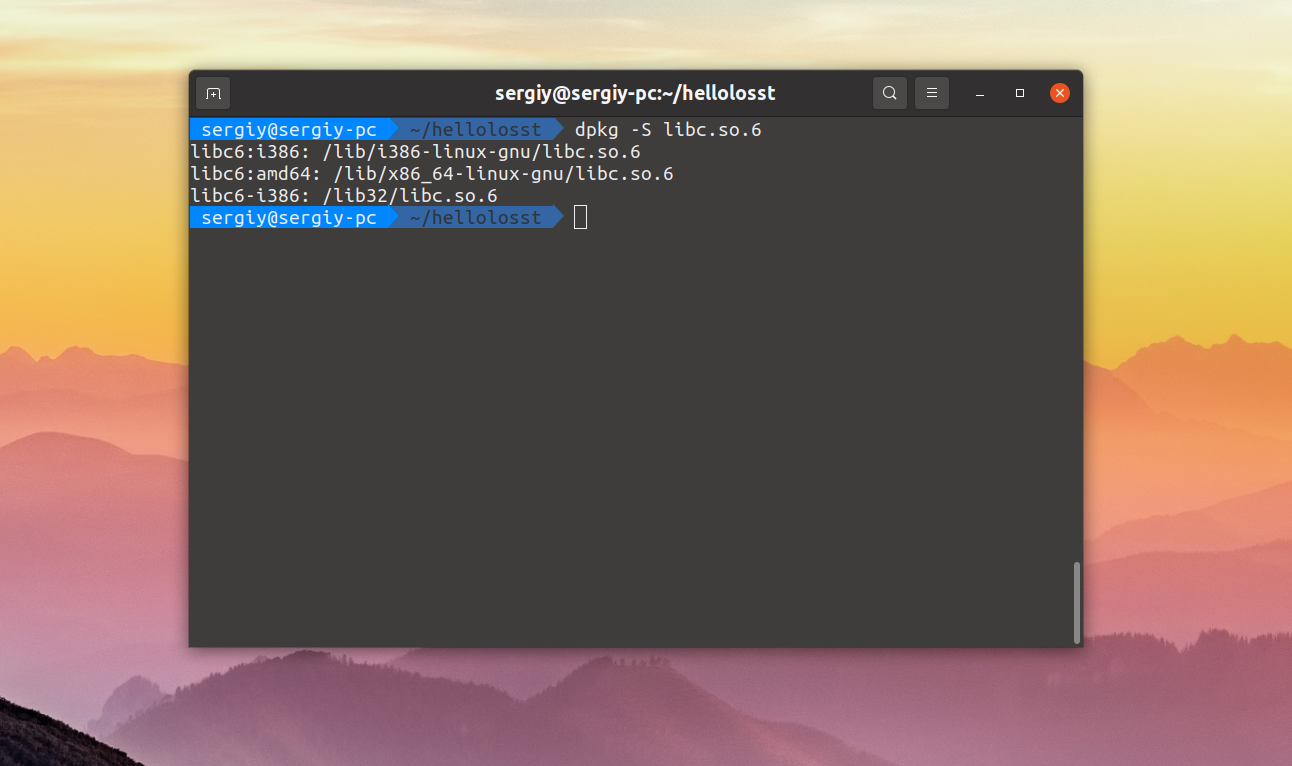Open the hamburger menu in the header

(931, 93)
